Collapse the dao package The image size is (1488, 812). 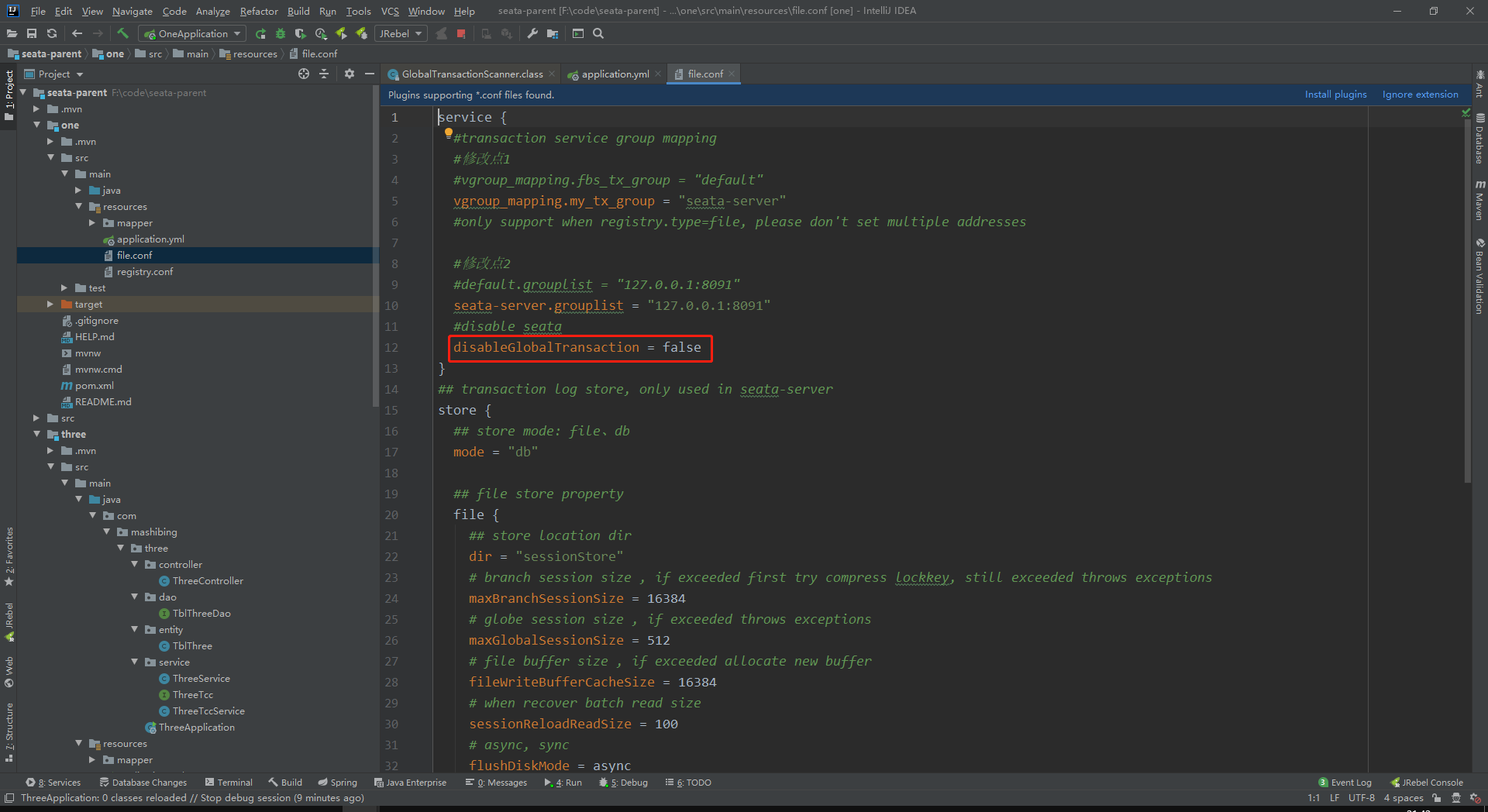tap(134, 597)
